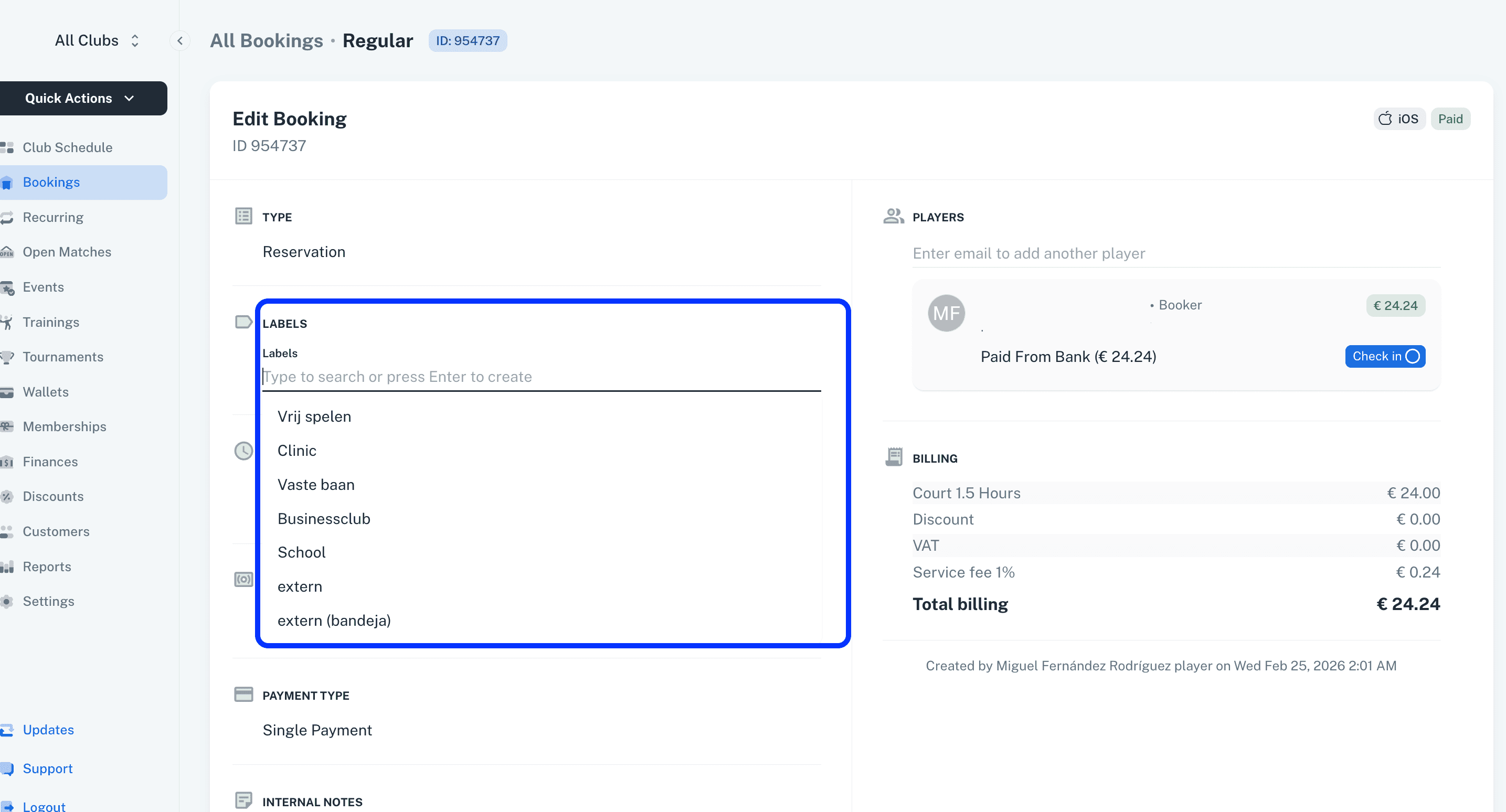Screen dimensions: 1506x812
Task: Focus the add player email field
Action: click(x=1176, y=253)
